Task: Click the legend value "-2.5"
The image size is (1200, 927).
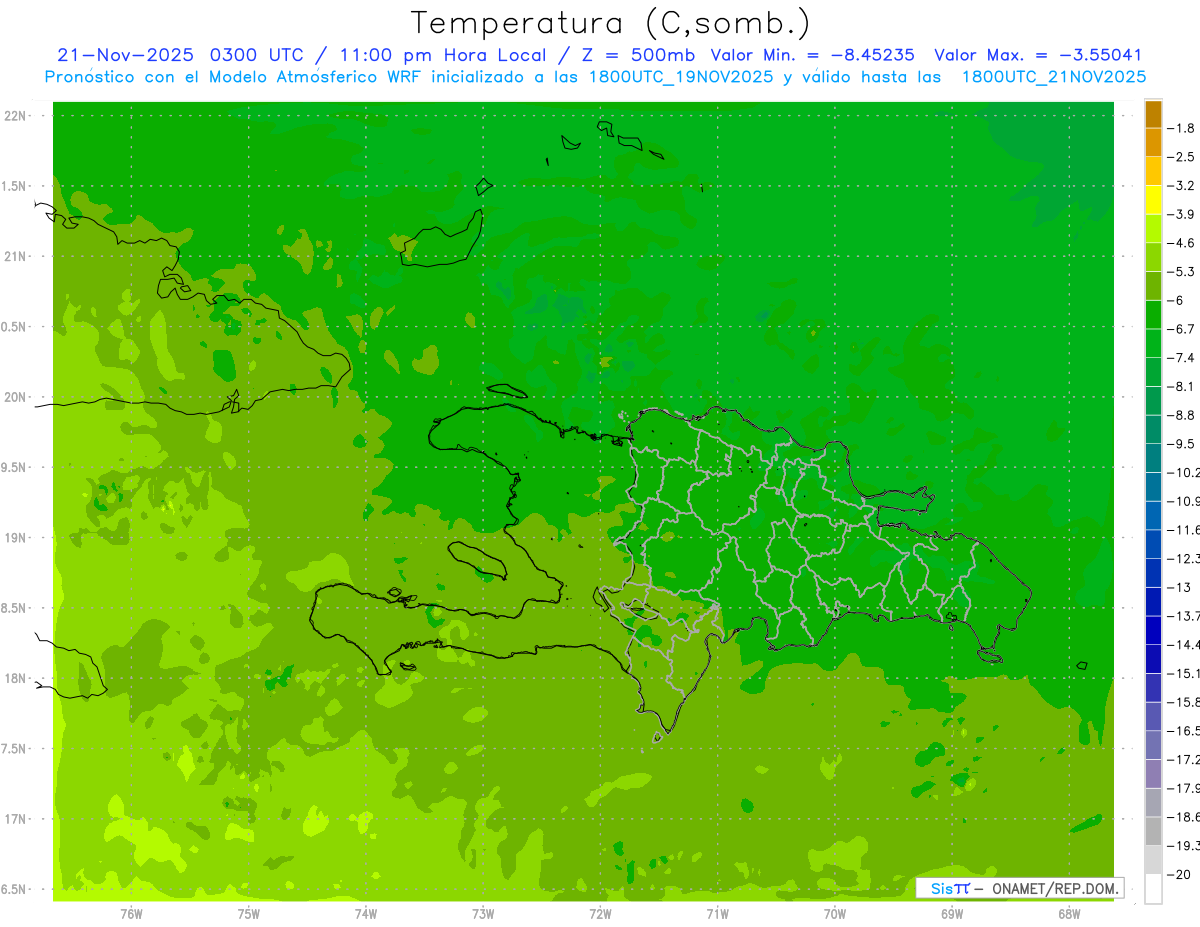Action: (1183, 157)
